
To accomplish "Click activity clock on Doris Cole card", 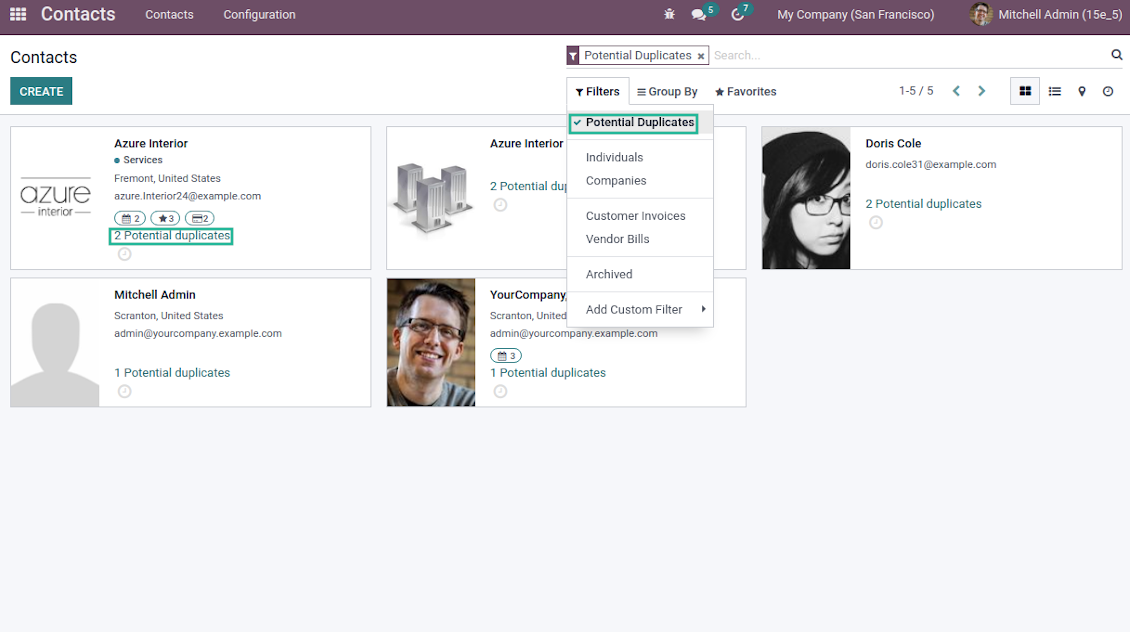I will pos(876,223).
